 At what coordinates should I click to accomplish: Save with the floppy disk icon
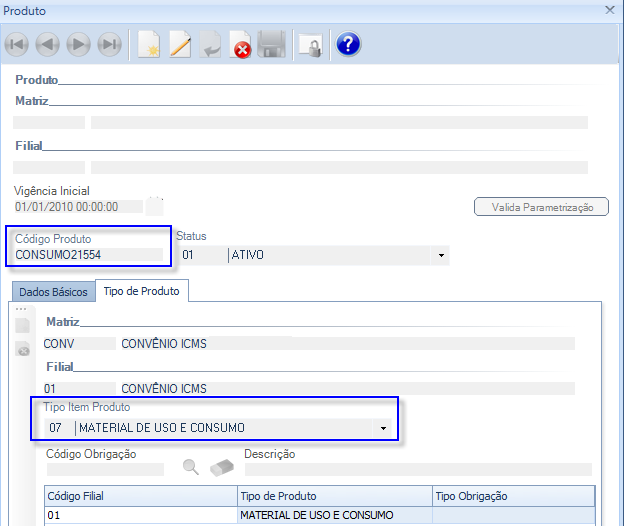271,44
